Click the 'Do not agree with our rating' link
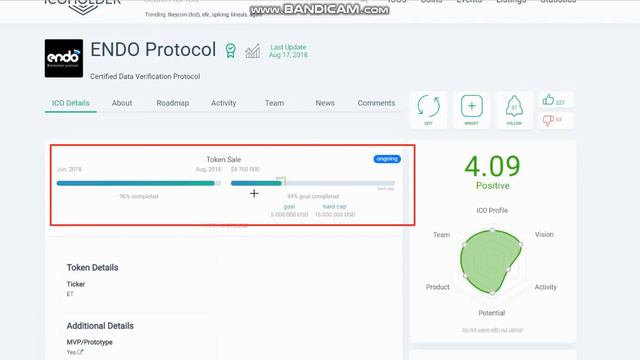Viewport: 640px width, 360px height. click(x=493, y=330)
